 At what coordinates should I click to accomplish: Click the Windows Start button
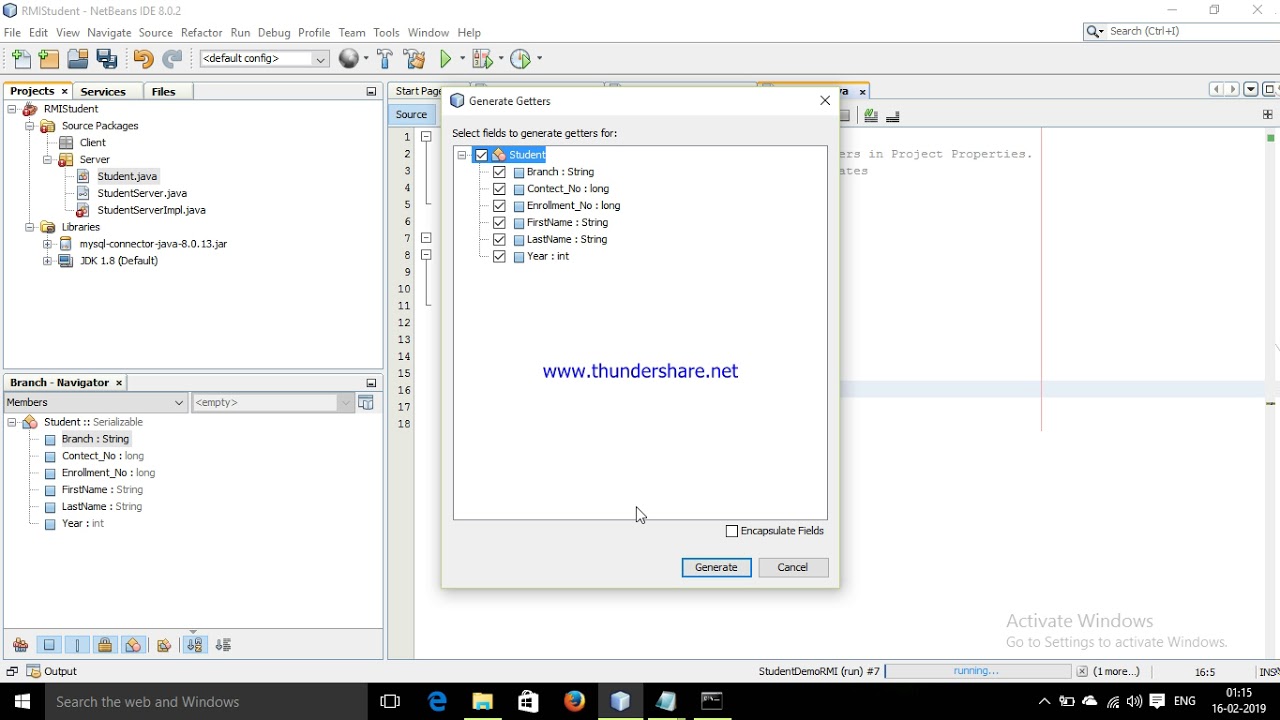[x=22, y=701]
